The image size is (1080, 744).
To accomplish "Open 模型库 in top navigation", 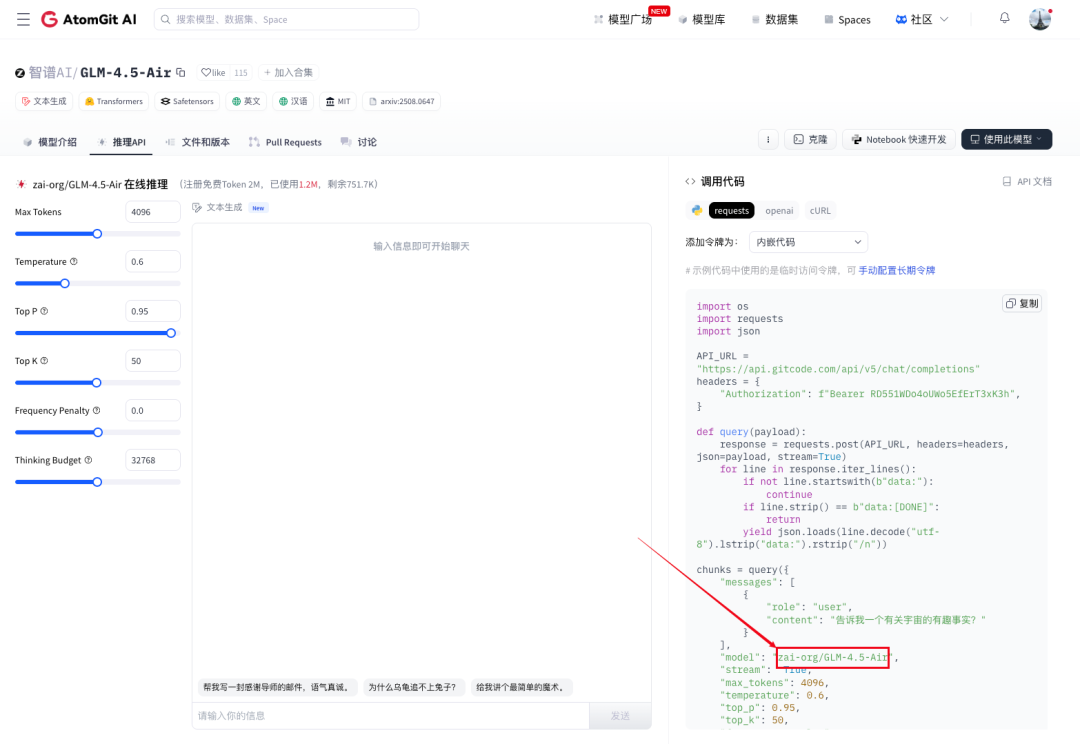I will coord(702,19).
